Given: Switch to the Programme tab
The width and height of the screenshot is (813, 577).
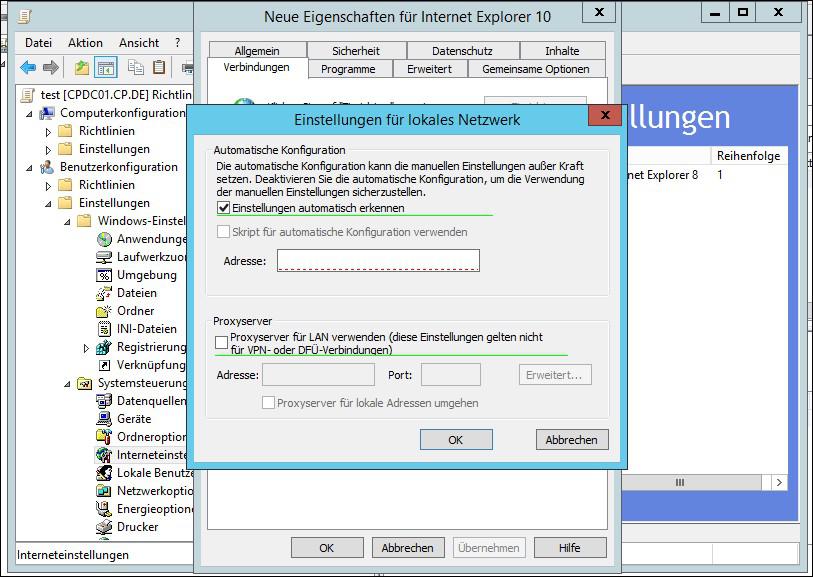Looking at the screenshot, I should [348, 69].
